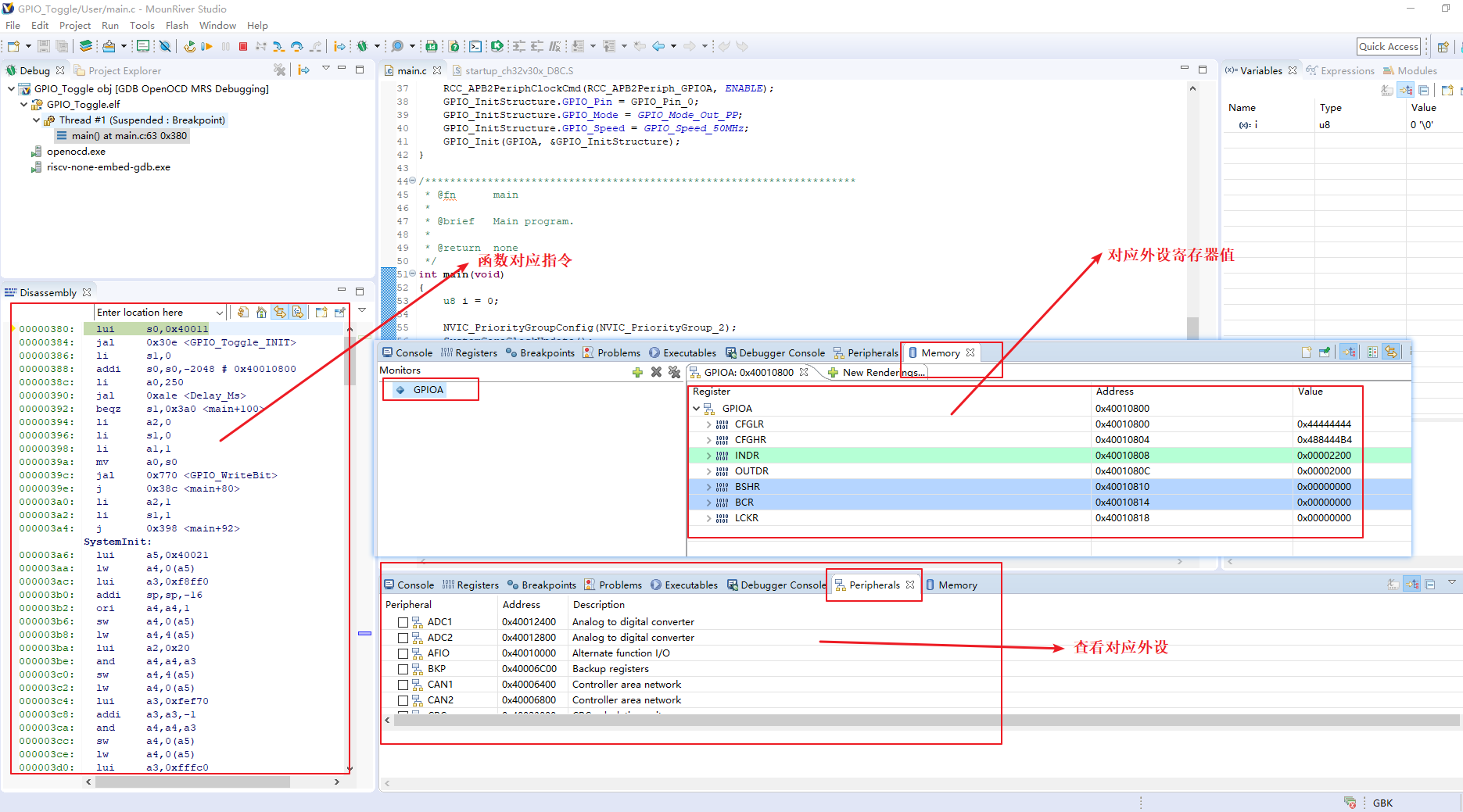Screen dimensions: 1463x812
Task: Click the INDR value 0x00002200 cell
Action: (1324, 455)
